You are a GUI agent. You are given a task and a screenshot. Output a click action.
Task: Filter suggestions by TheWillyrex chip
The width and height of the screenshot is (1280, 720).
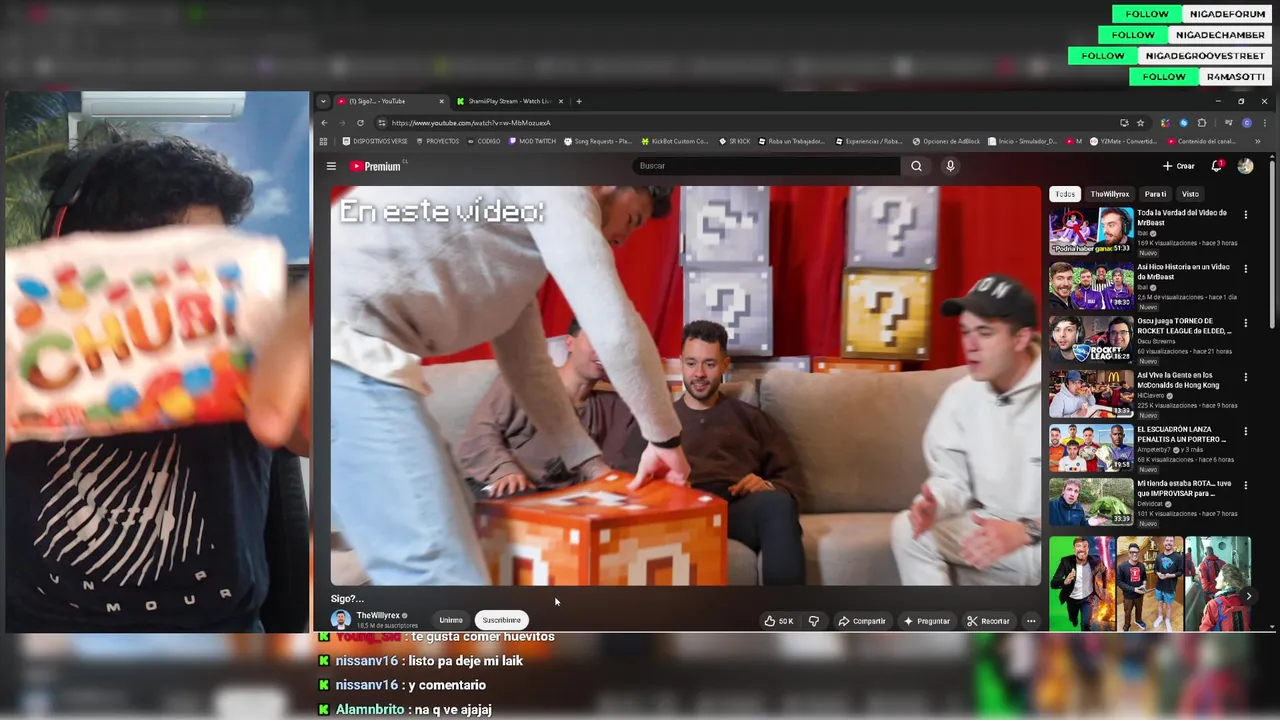(x=1109, y=194)
